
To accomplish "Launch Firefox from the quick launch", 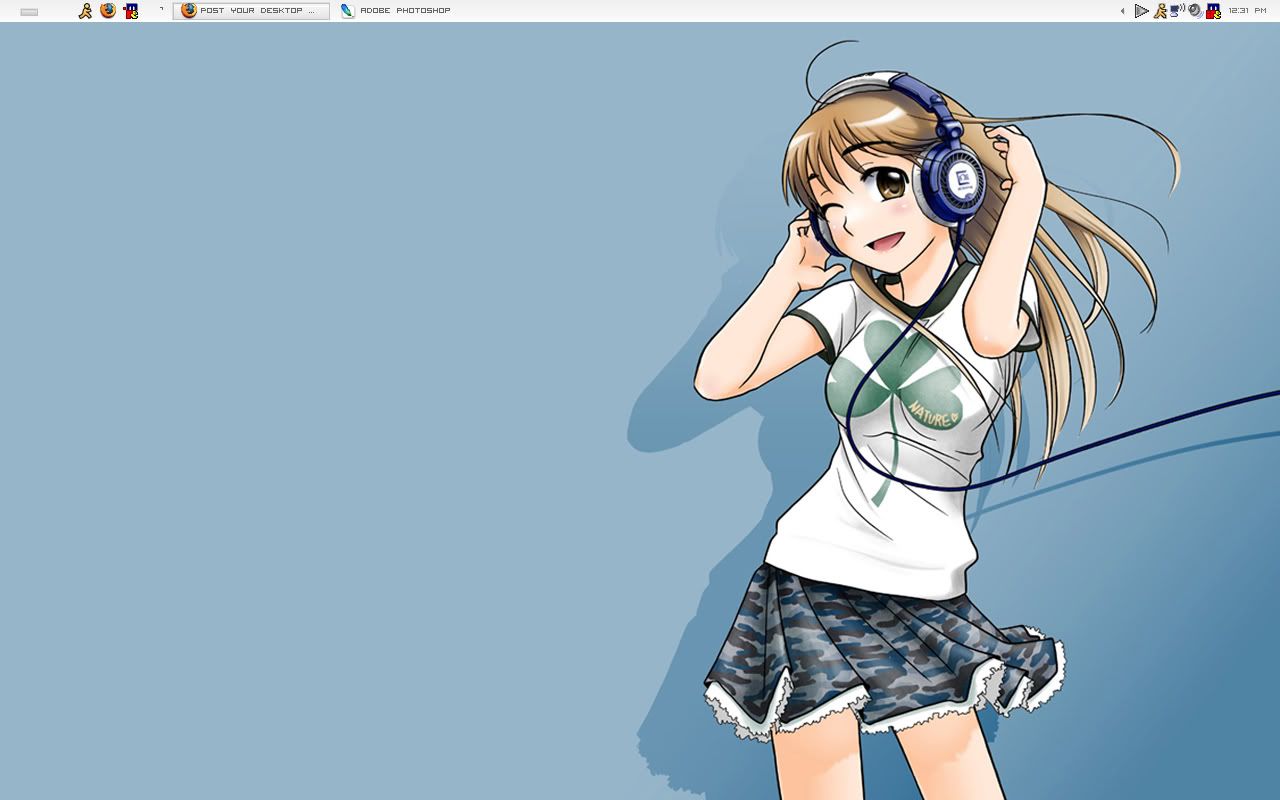I will tap(108, 11).
